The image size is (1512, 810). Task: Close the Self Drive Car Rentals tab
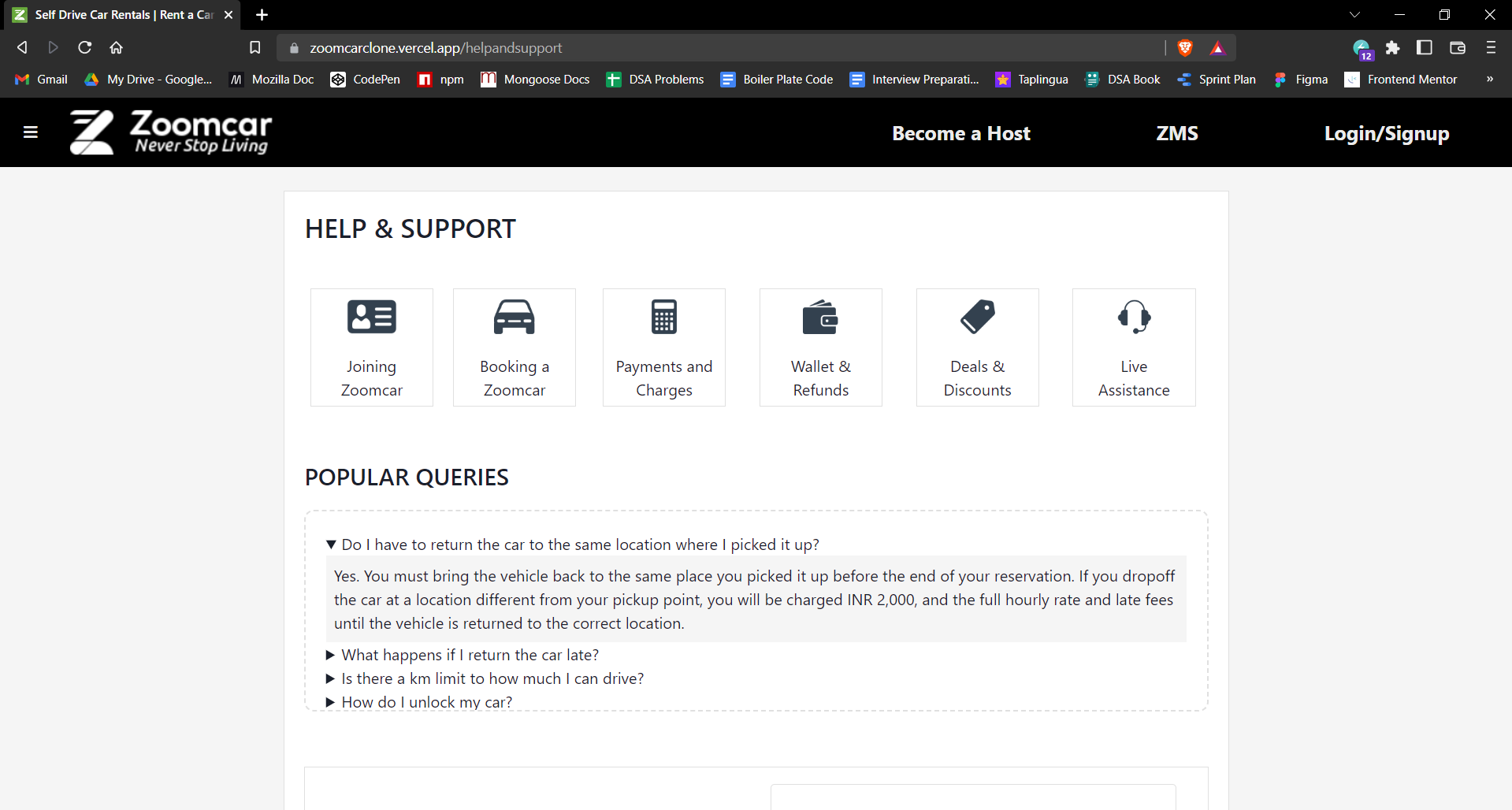[228, 14]
